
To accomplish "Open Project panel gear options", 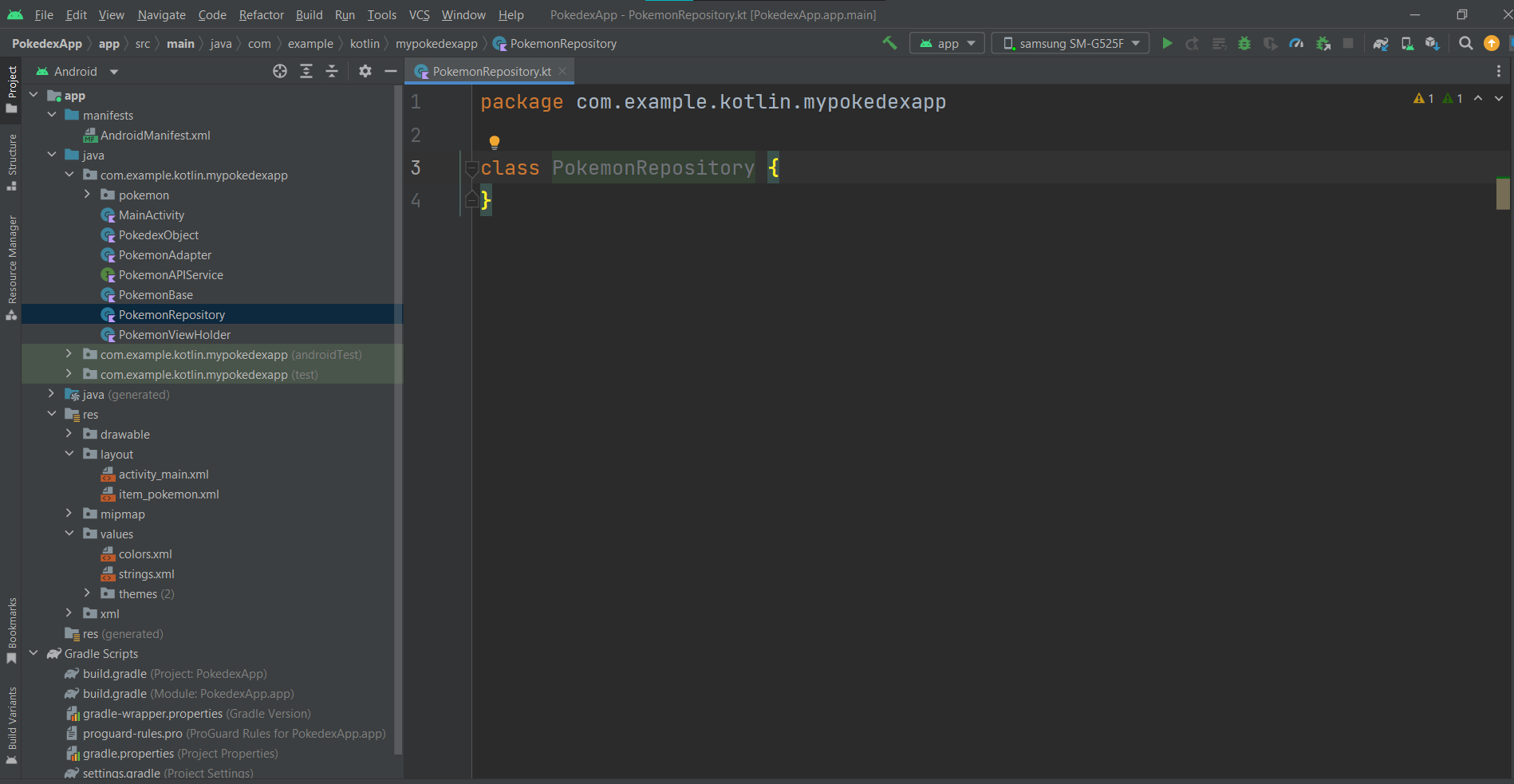I will 365,72.
